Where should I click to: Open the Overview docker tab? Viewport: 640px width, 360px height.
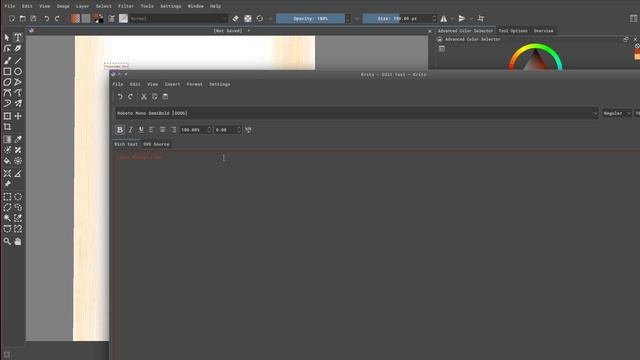click(543, 31)
